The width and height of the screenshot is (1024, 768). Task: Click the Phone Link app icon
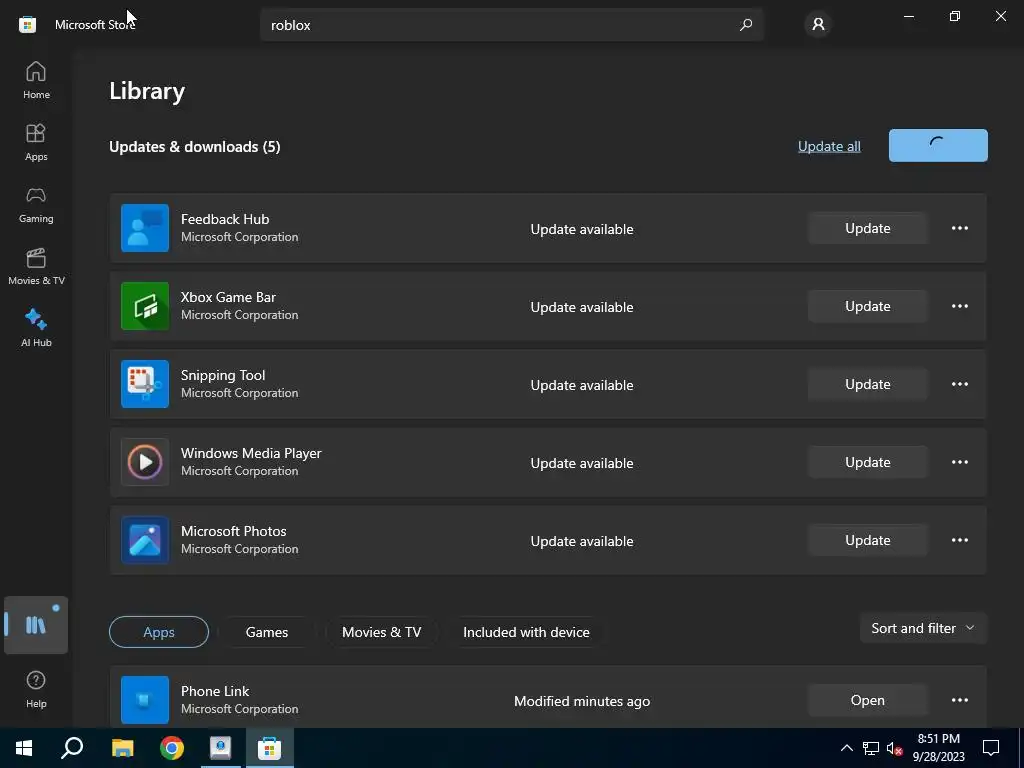point(145,700)
